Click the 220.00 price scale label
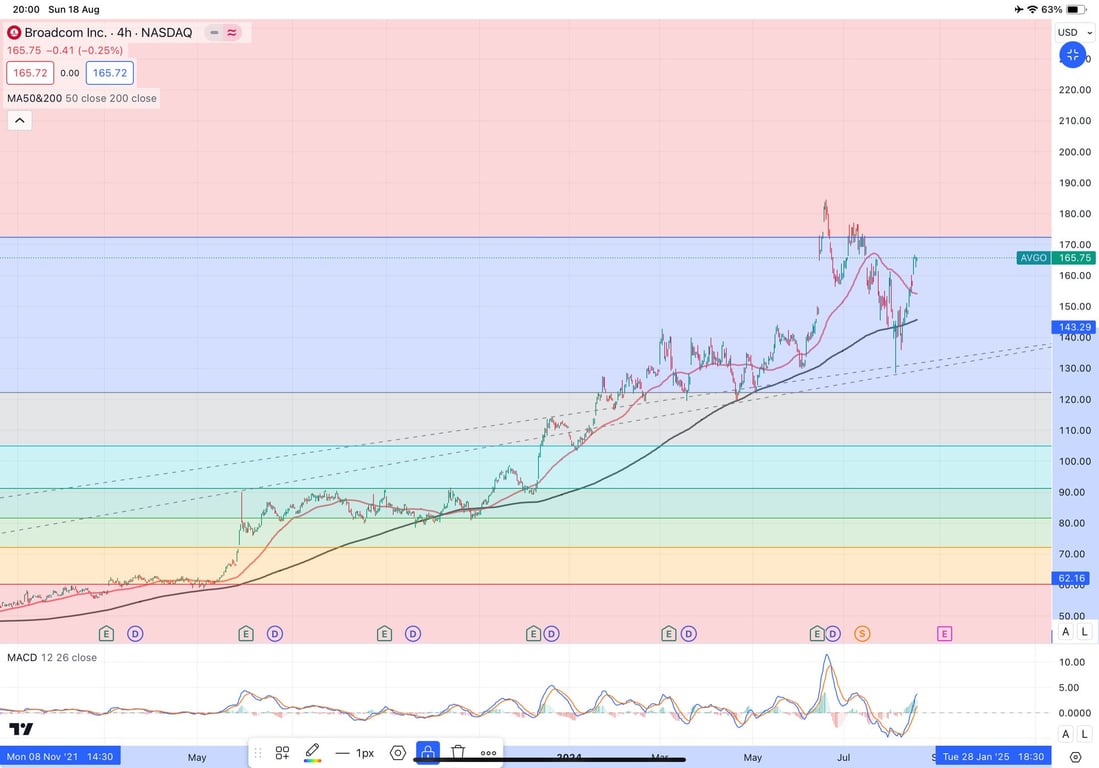The height and width of the screenshot is (768, 1099). [x=1074, y=90]
